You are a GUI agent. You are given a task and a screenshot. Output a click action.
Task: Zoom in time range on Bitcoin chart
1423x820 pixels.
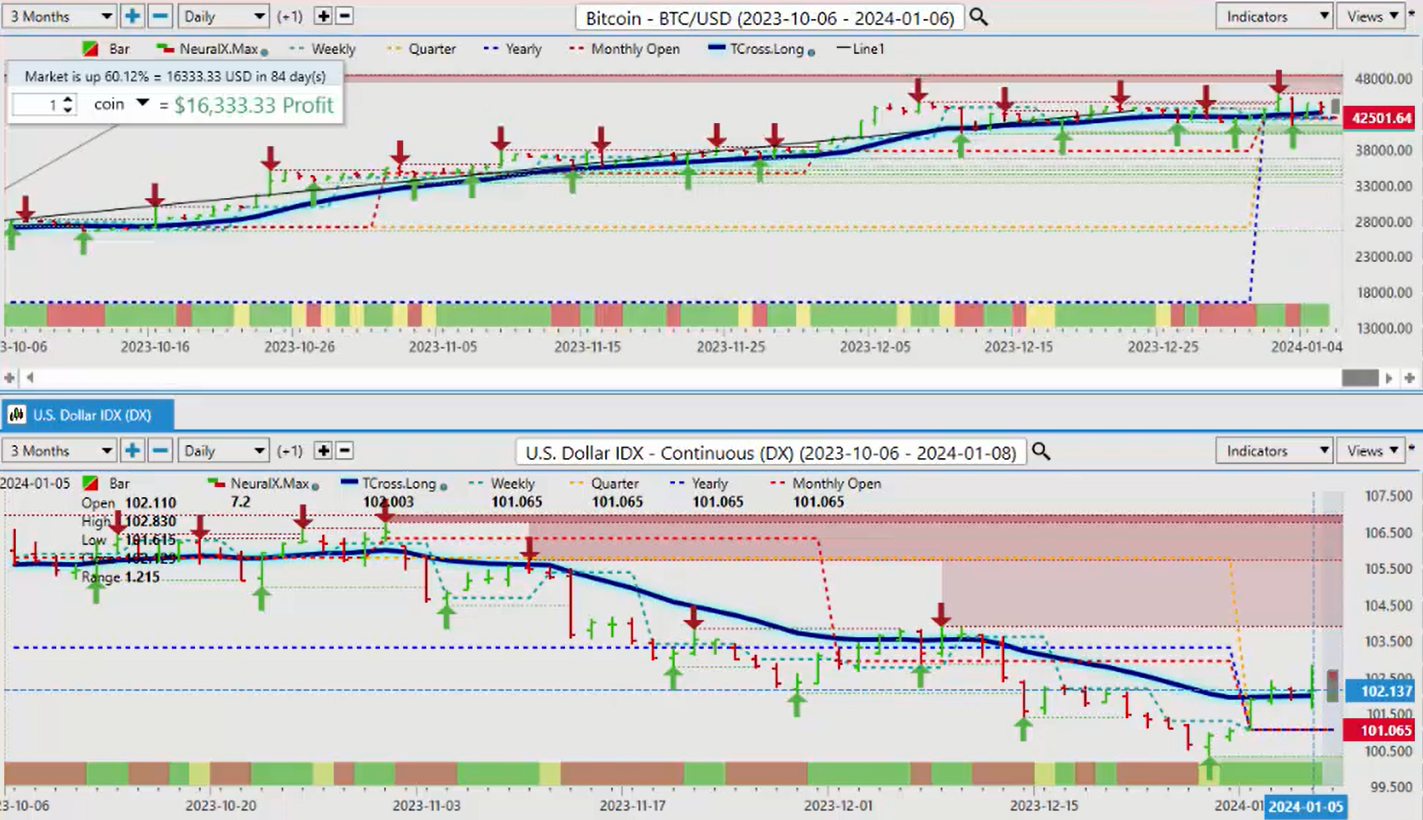[133, 16]
